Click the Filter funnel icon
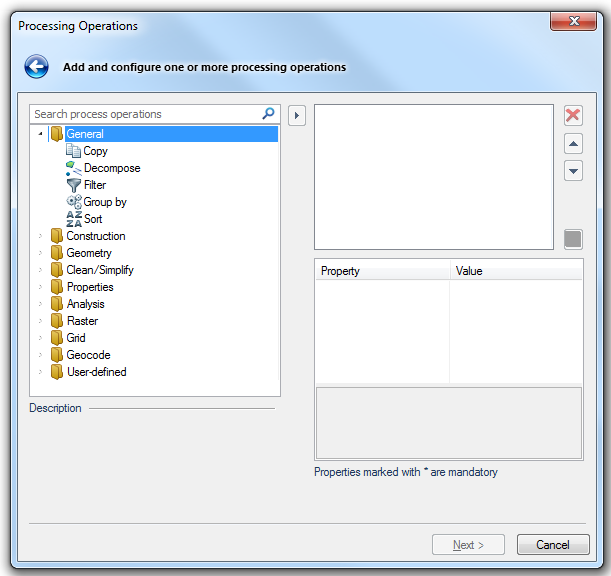Viewport: 611px width, 576px height. point(73,185)
